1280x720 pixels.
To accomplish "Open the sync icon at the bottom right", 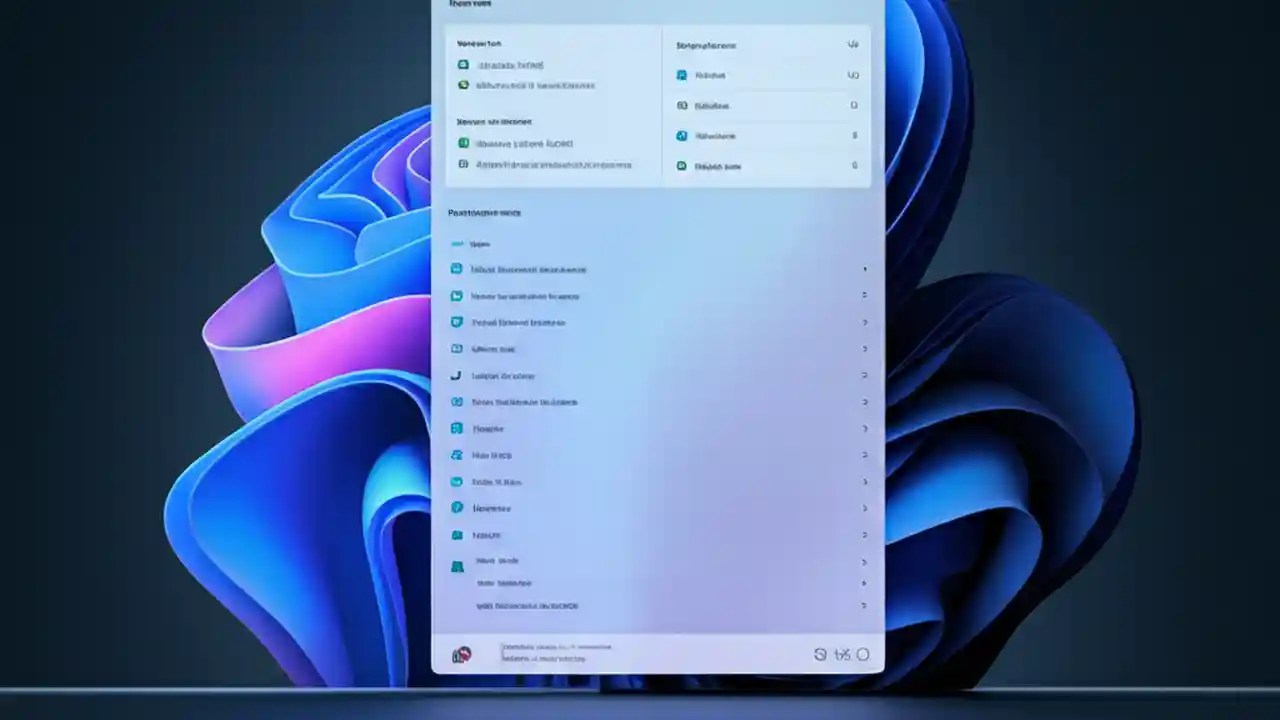I will click(821, 655).
